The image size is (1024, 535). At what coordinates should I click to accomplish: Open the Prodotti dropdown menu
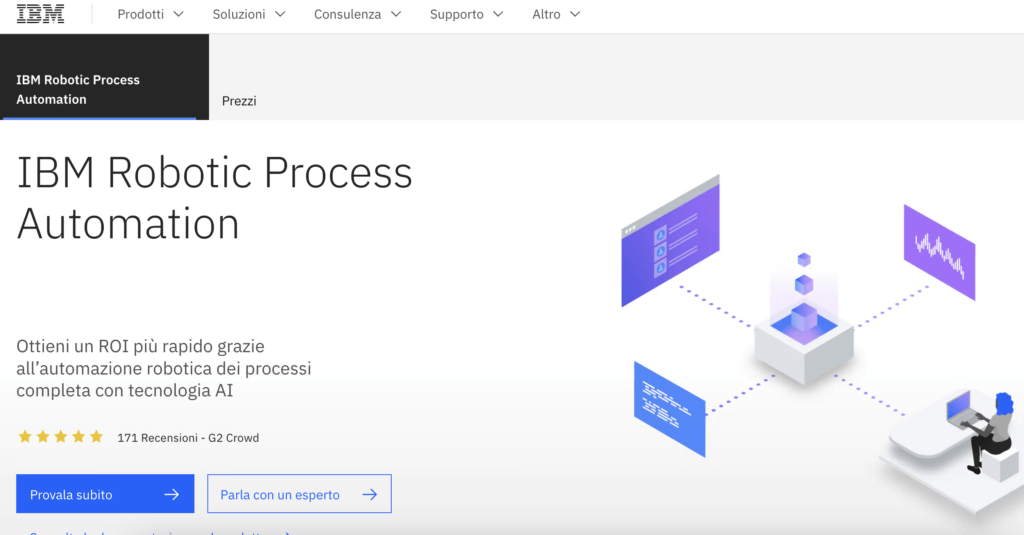pyautogui.click(x=150, y=15)
